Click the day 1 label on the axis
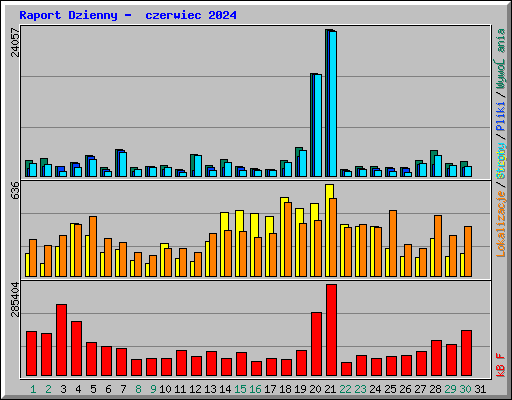Image resolution: width=512 pixels, height=400 pixels. [x=33, y=389]
